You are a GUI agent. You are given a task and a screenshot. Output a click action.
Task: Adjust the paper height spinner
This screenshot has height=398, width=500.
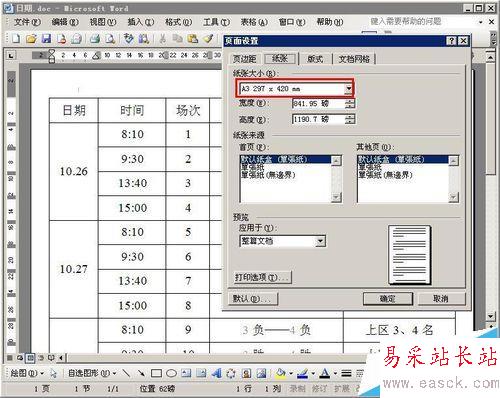pos(350,119)
